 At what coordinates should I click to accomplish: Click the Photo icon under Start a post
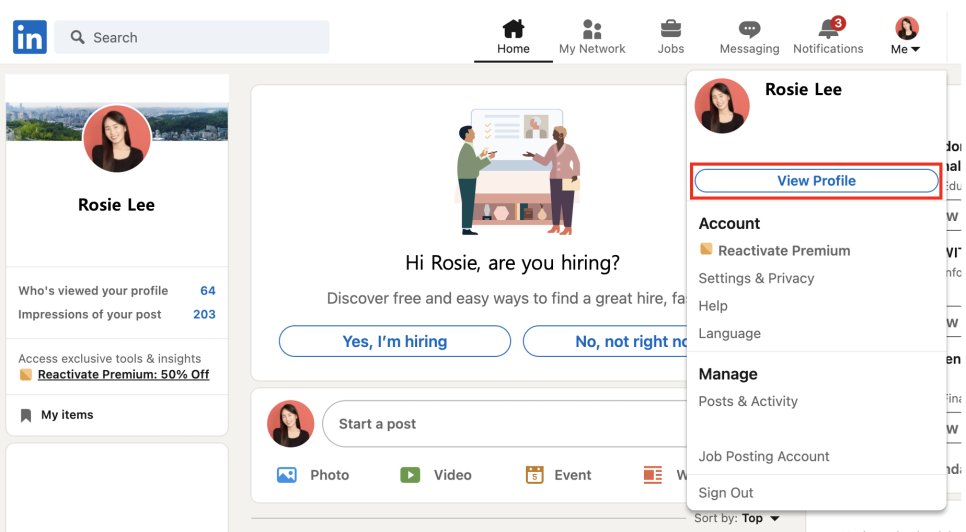(x=286, y=475)
